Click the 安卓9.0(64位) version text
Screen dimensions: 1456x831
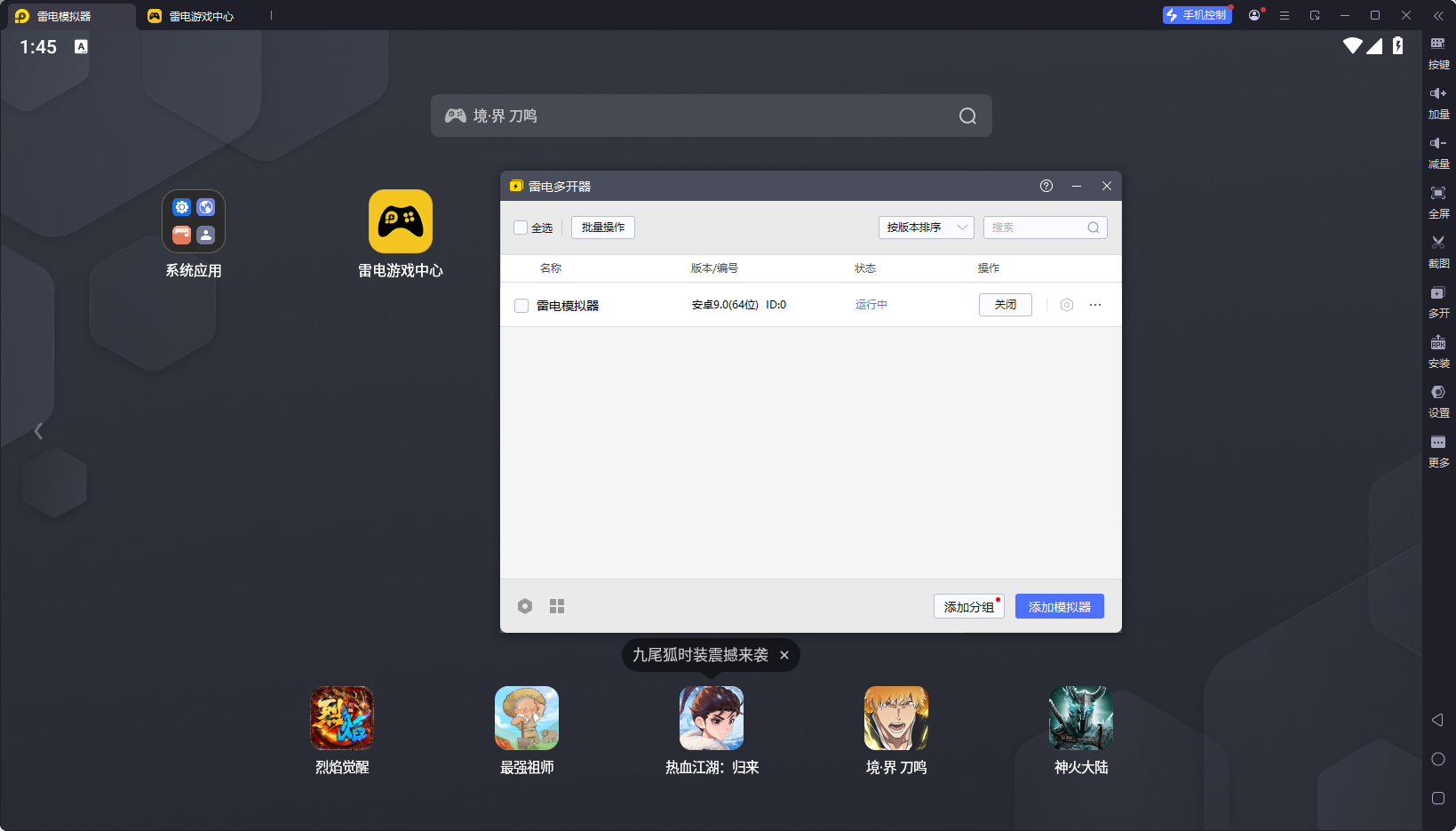point(725,305)
